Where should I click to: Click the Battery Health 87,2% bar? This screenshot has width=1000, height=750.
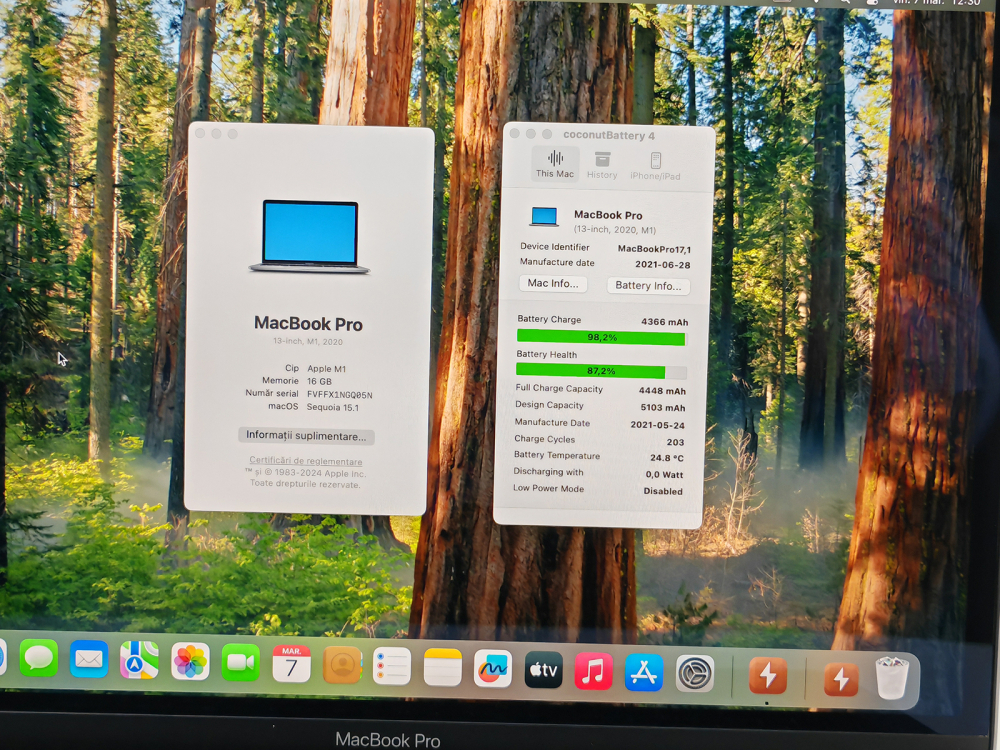pos(601,371)
